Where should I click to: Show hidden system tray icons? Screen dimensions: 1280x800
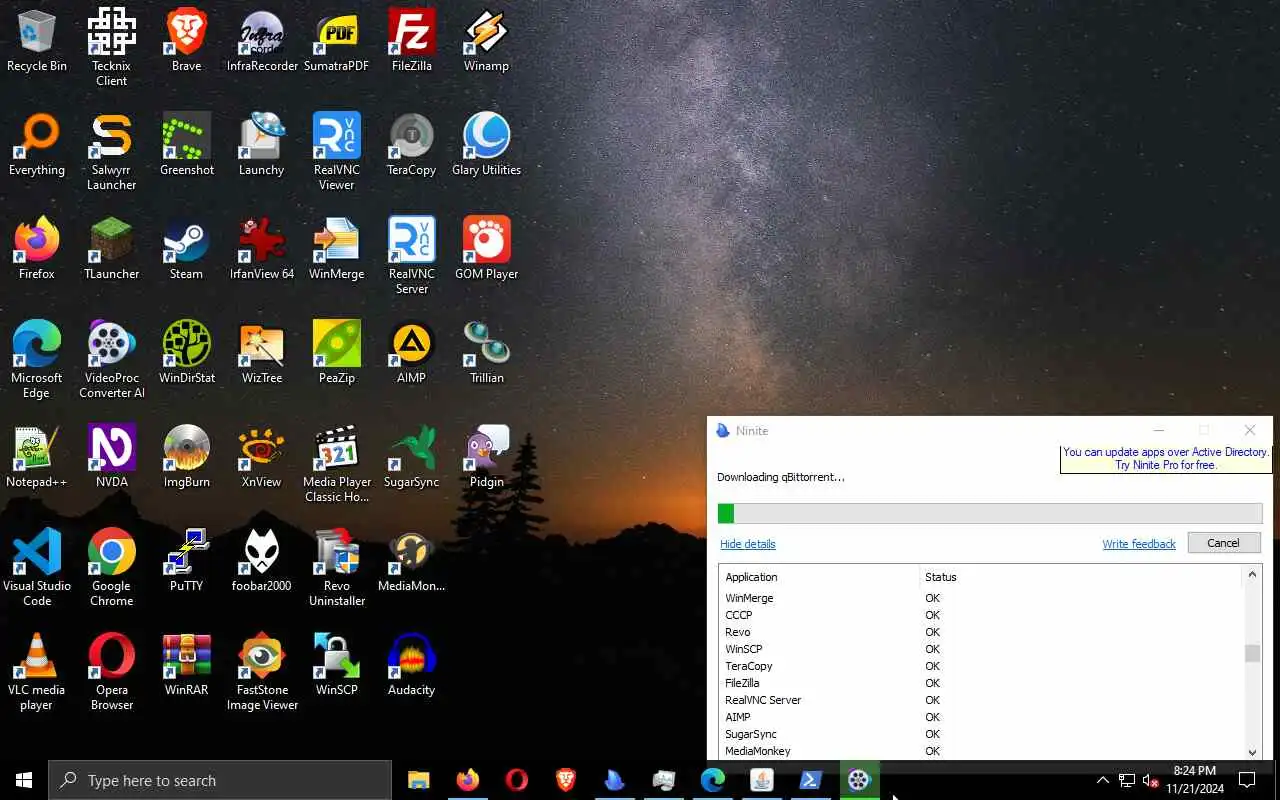point(1103,780)
